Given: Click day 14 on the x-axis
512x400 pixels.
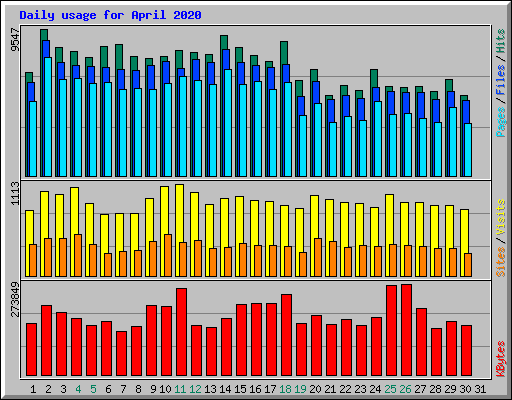Looking at the screenshot, I should (x=225, y=389).
